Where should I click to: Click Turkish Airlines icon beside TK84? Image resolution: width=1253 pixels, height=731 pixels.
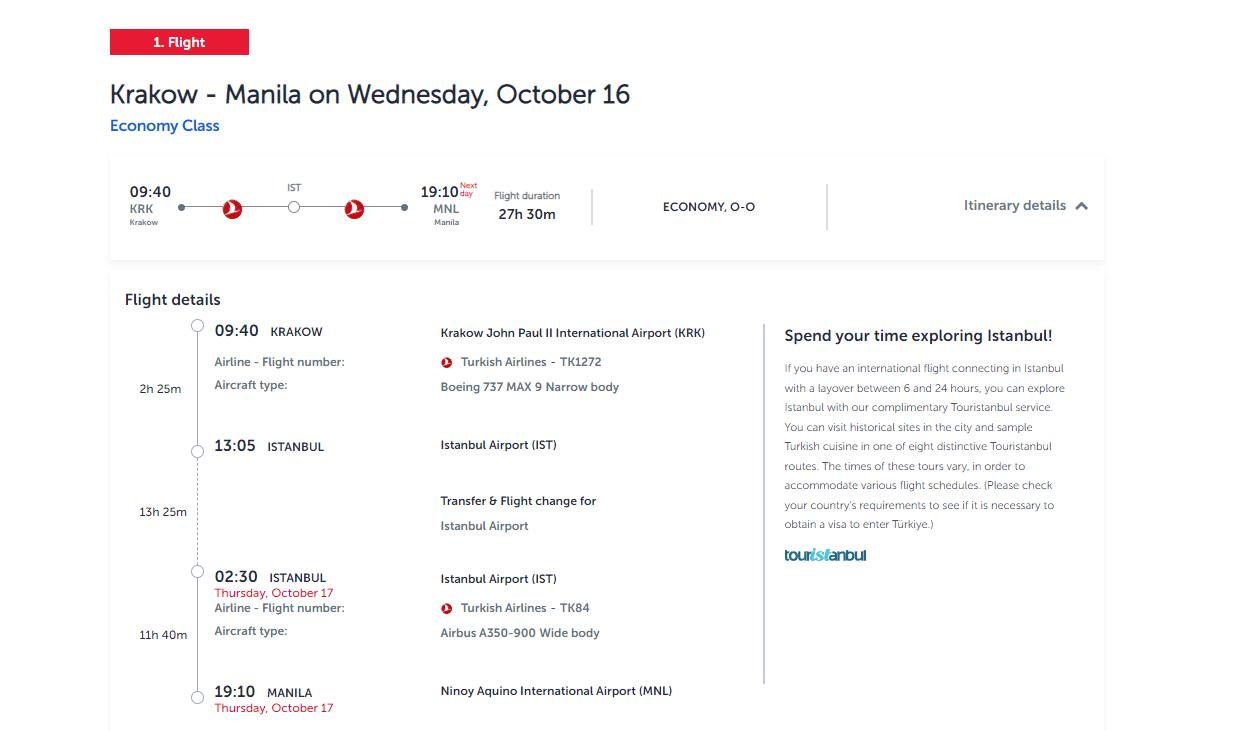coord(447,608)
